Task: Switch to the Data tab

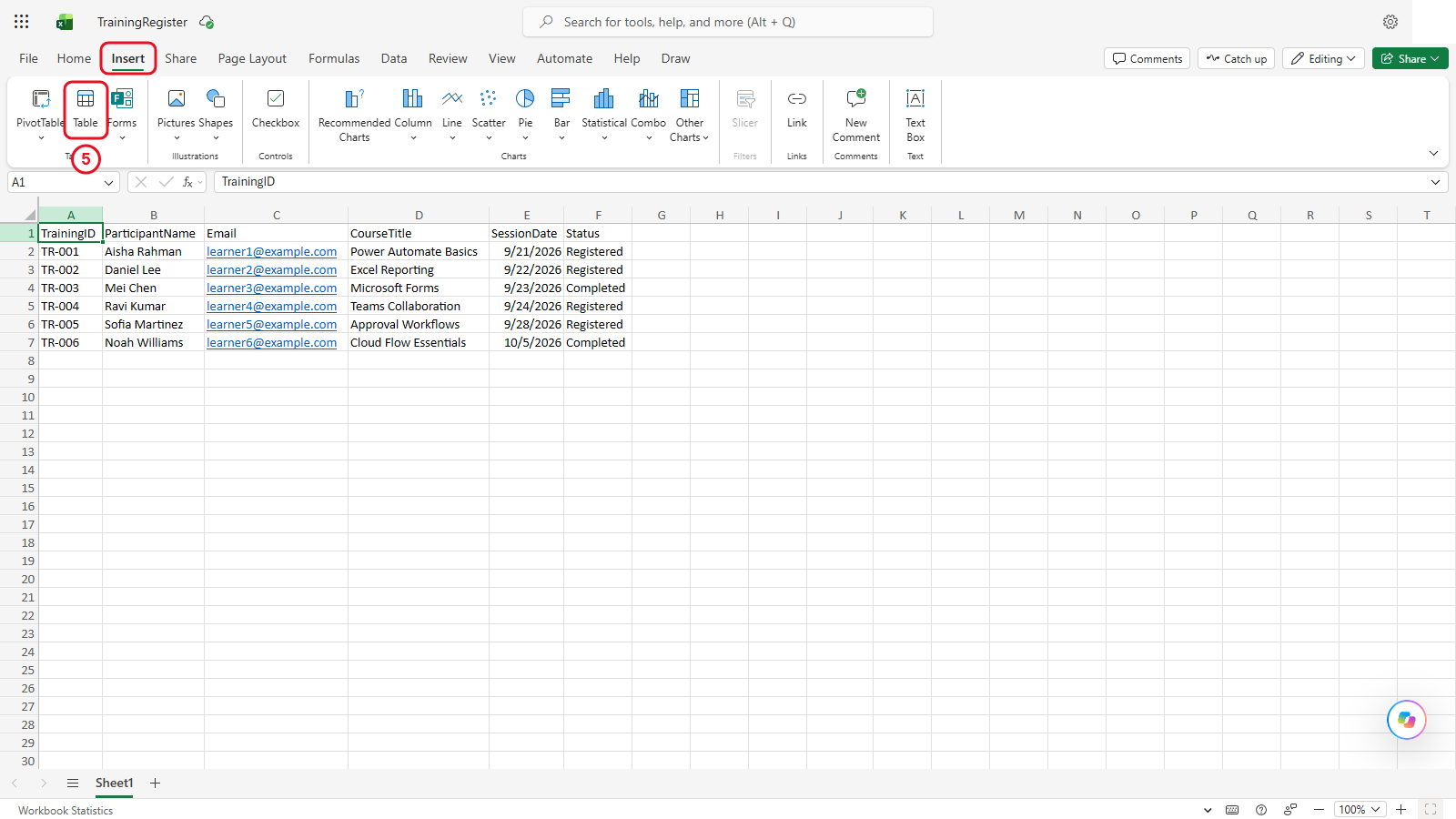Action: tap(394, 58)
